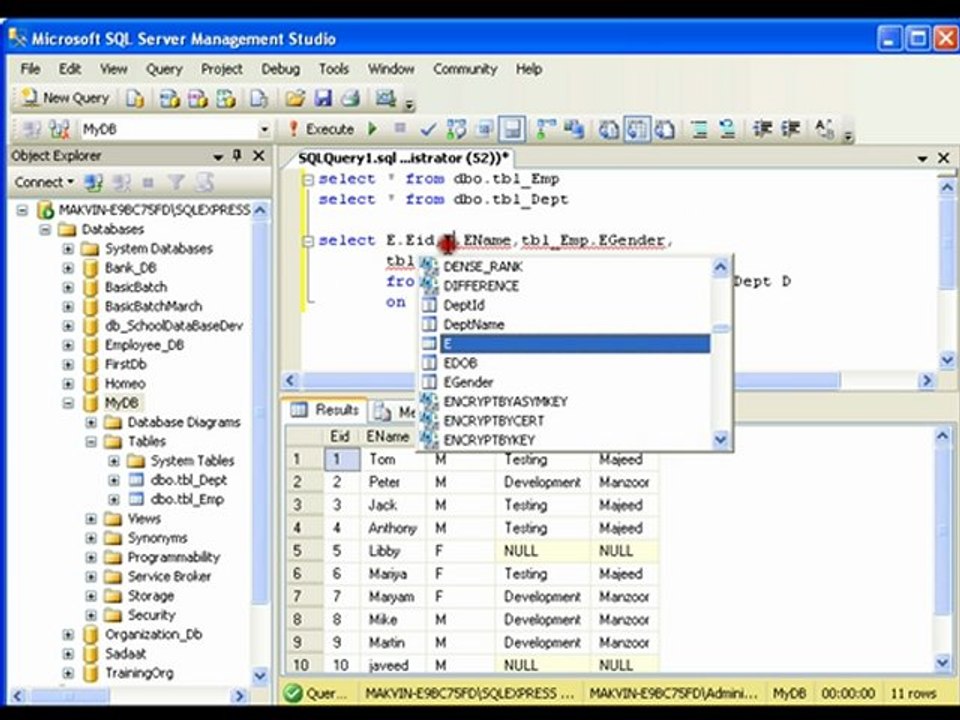This screenshot has width=960, height=720.
Task: Expand the dbo.tbl_Emp table node
Action: click(x=114, y=500)
